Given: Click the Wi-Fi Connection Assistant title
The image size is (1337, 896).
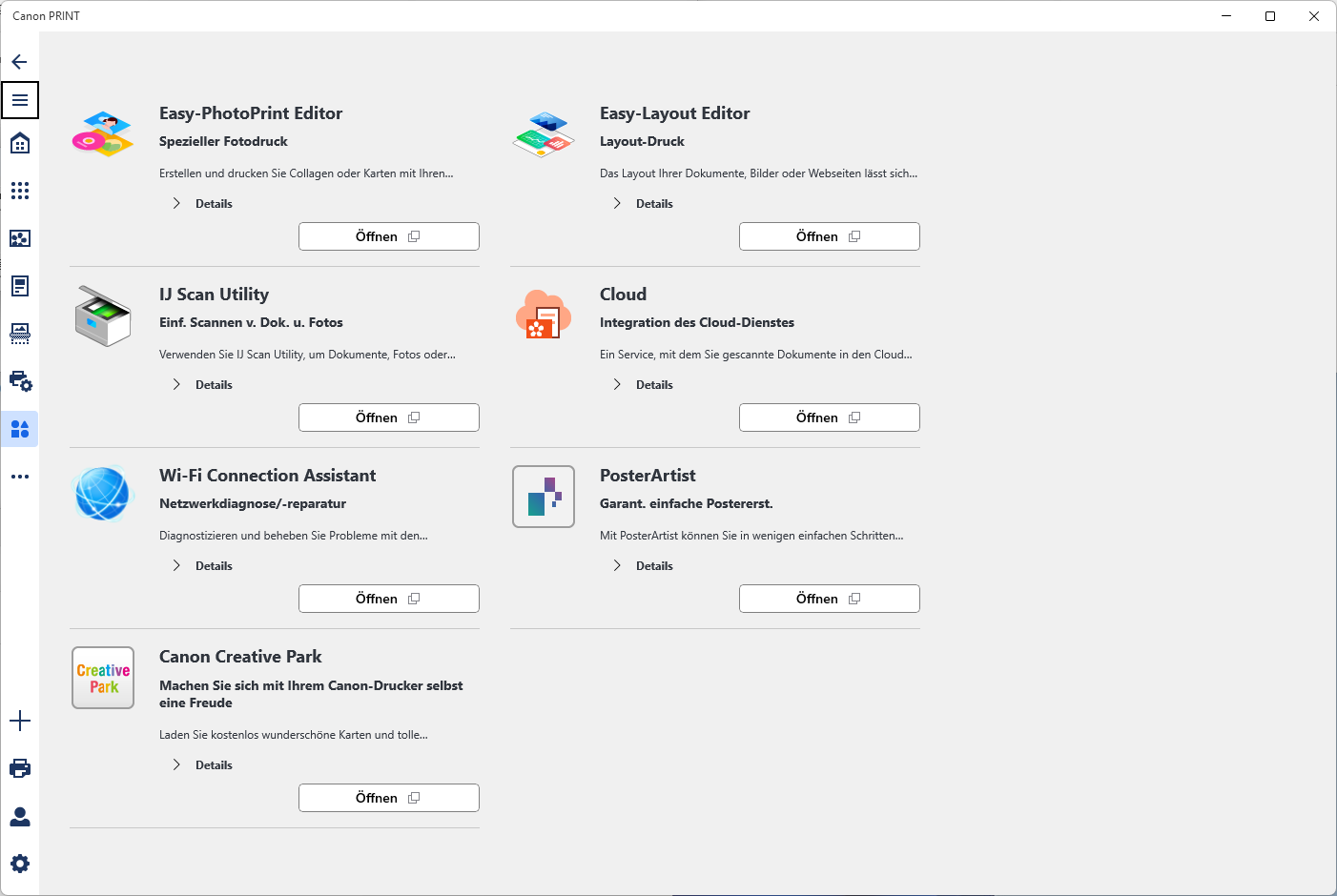Looking at the screenshot, I should point(268,476).
